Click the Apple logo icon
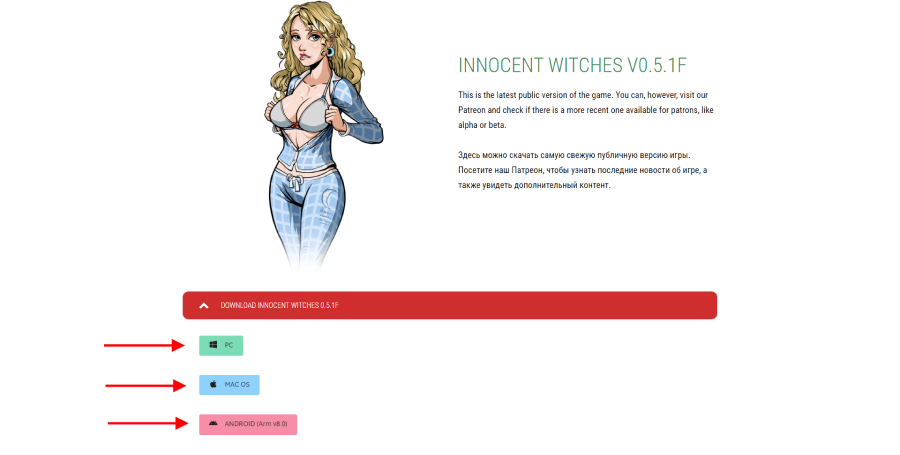900x455 pixels. tap(213, 384)
